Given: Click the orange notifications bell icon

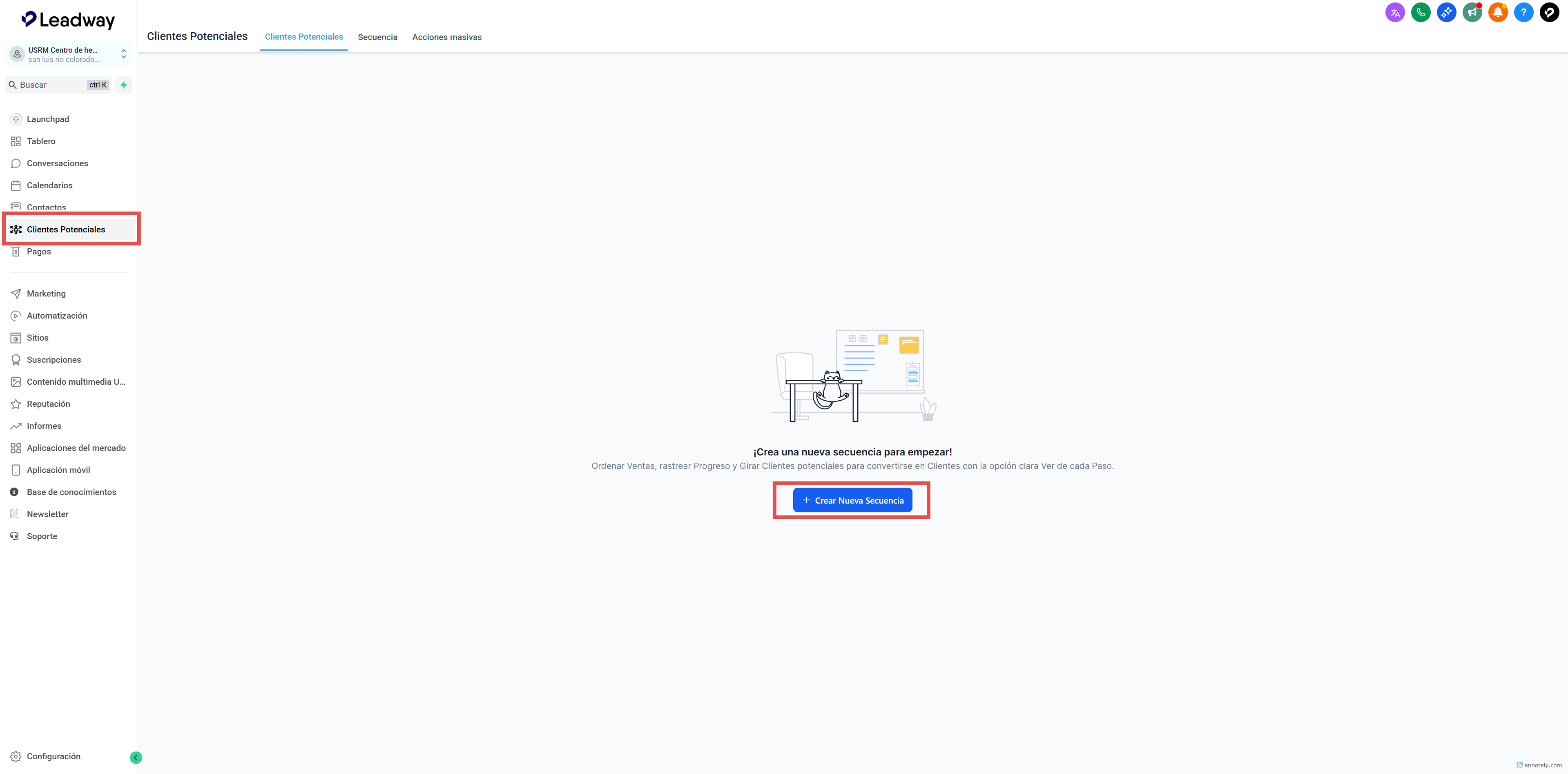Looking at the screenshot, I should tap(1497, 12).
